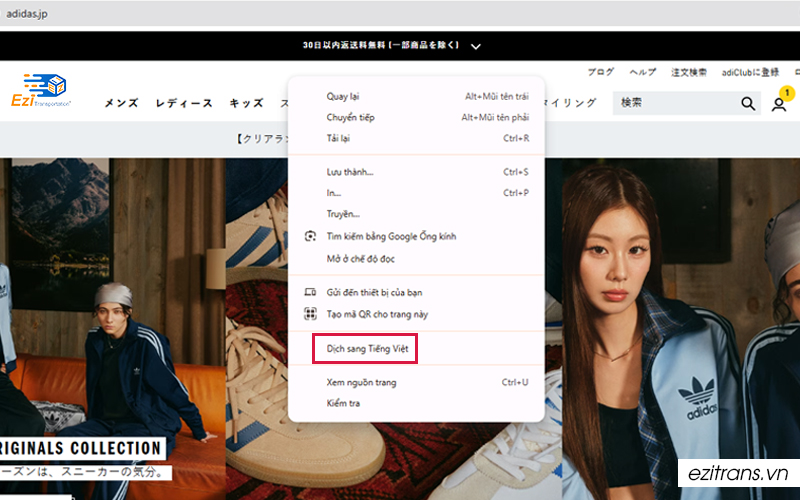
Task: Open the レディース navigation category
Action: [x=184, y=103]
